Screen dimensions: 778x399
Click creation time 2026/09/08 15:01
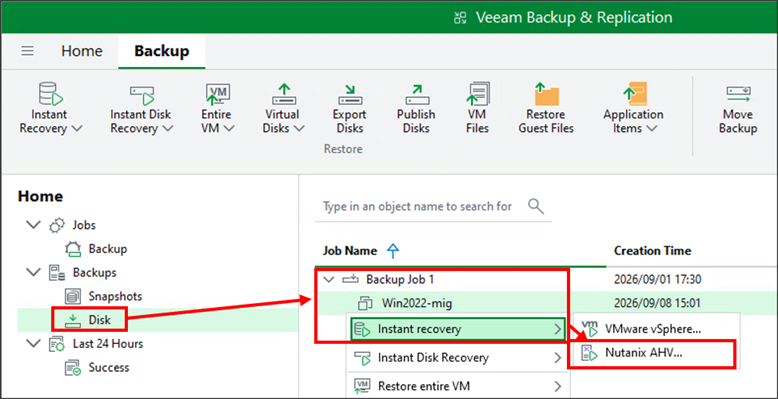pos(657,303)
